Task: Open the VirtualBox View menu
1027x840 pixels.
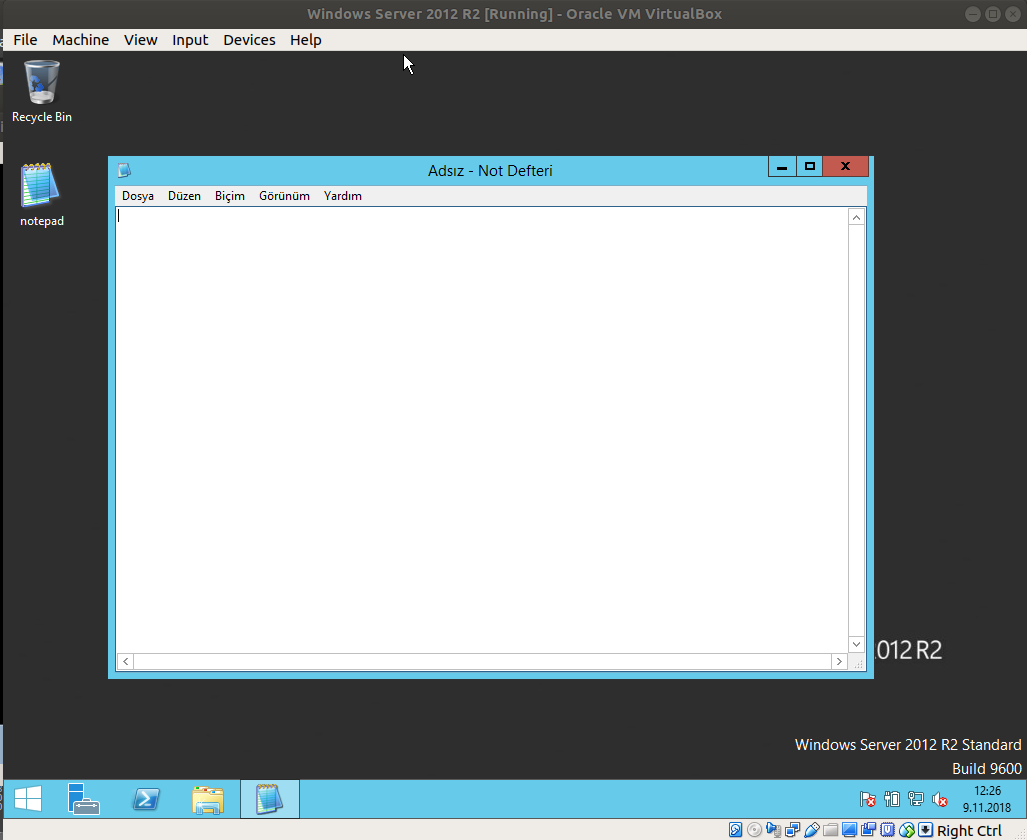Action: (x=141, y=40)
